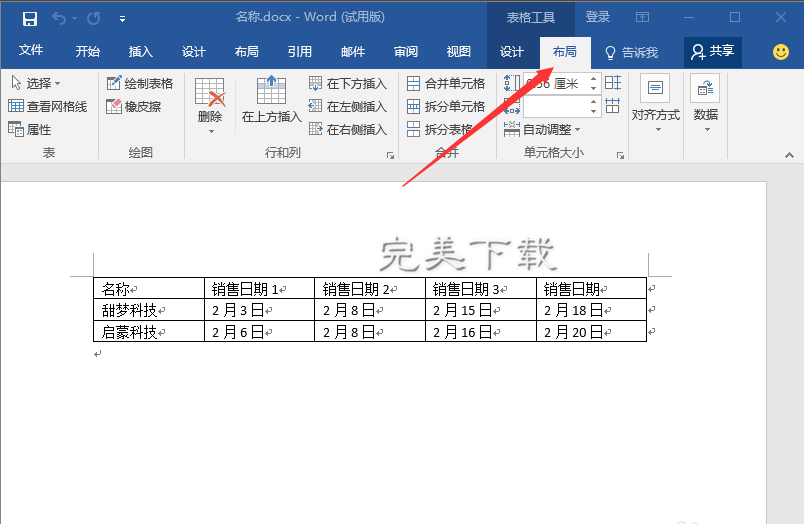
Task: Click the distribute rows icon
Action: (613, 83)
